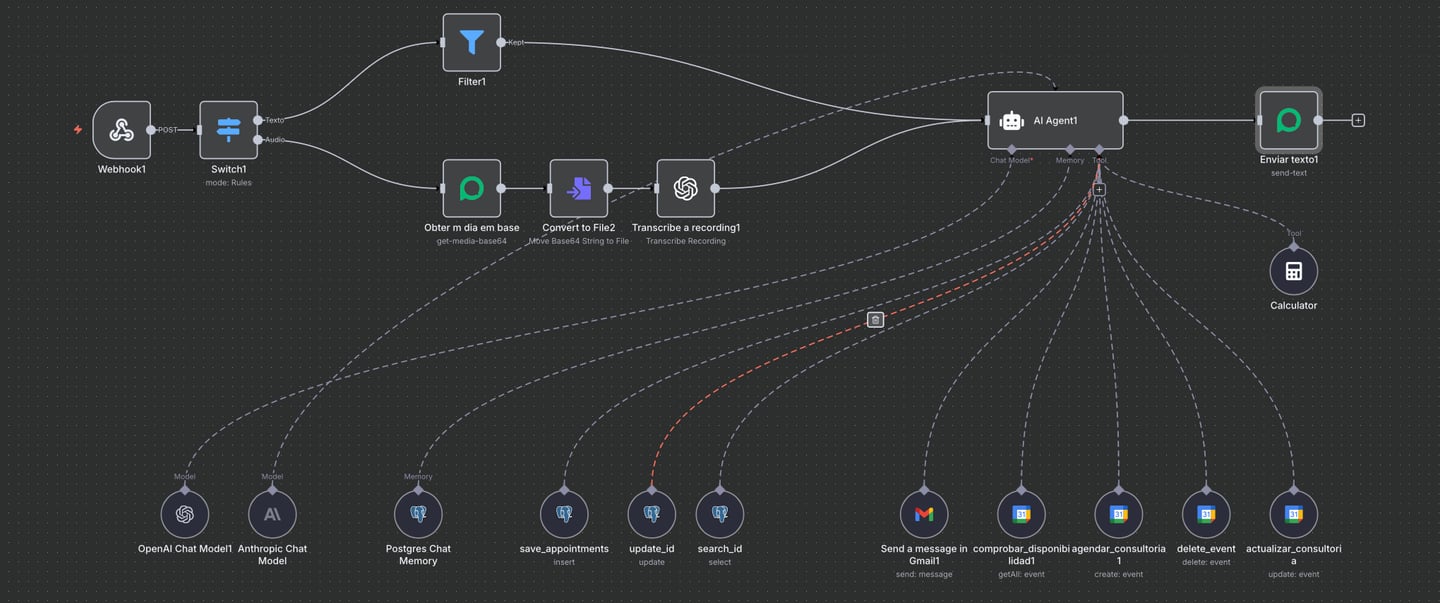This screenshot has height=603, width=1440.
Task: Select the Webhook1 trigger node
Action: [122, 130]
